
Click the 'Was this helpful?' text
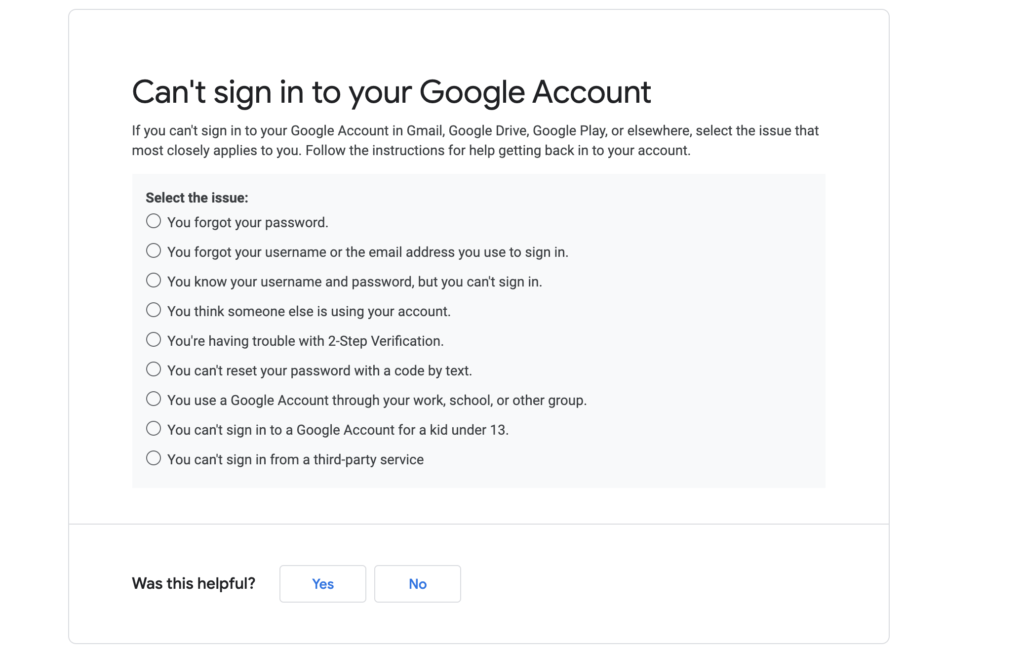pyautogui.click(x=193, y=584)
